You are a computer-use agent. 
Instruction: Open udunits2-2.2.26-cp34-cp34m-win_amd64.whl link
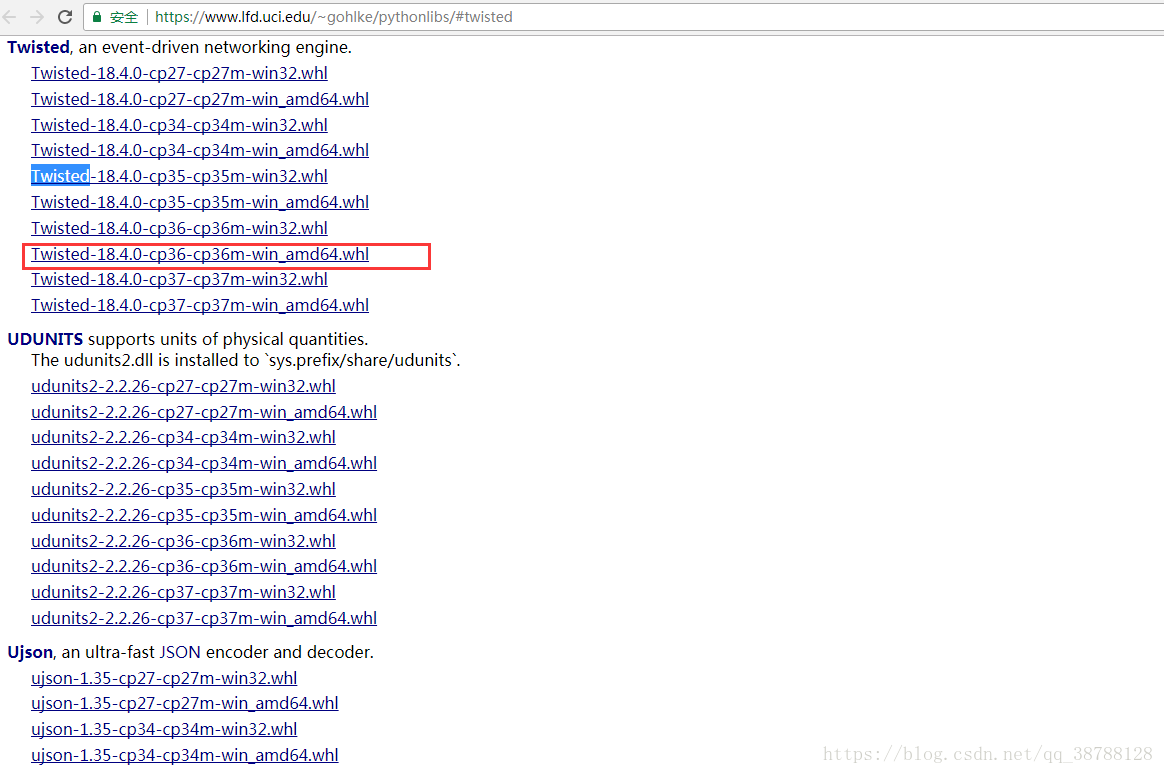[x=204, y=464]
